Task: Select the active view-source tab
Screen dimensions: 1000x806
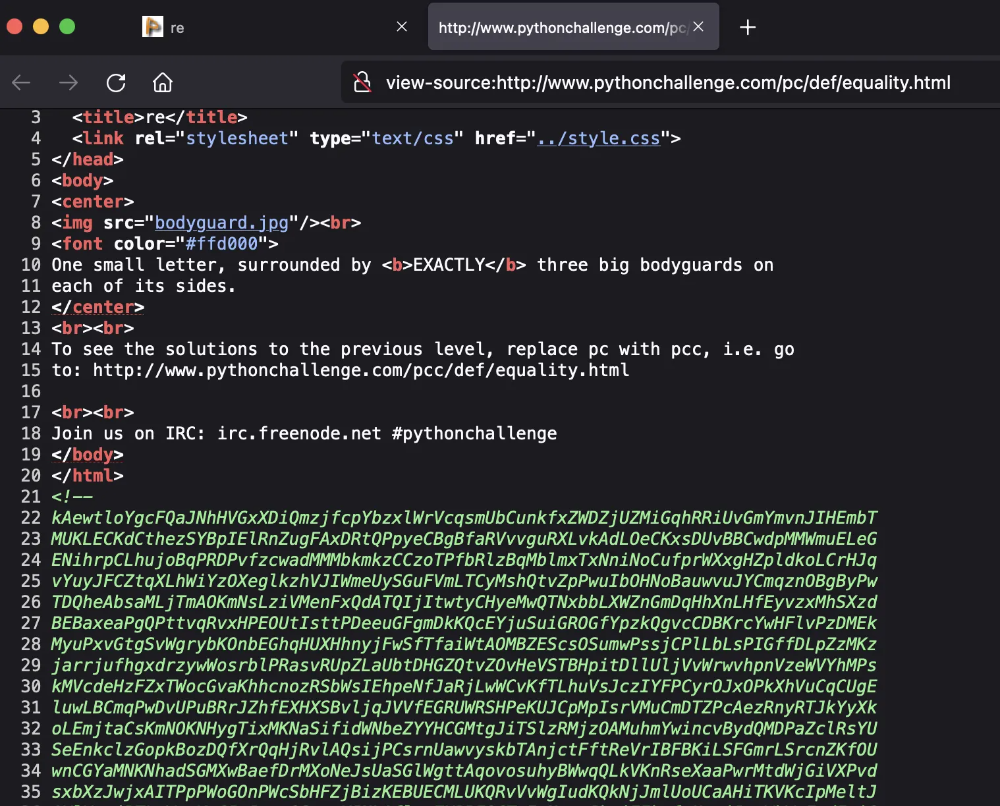Action: [x=560, y=28]
